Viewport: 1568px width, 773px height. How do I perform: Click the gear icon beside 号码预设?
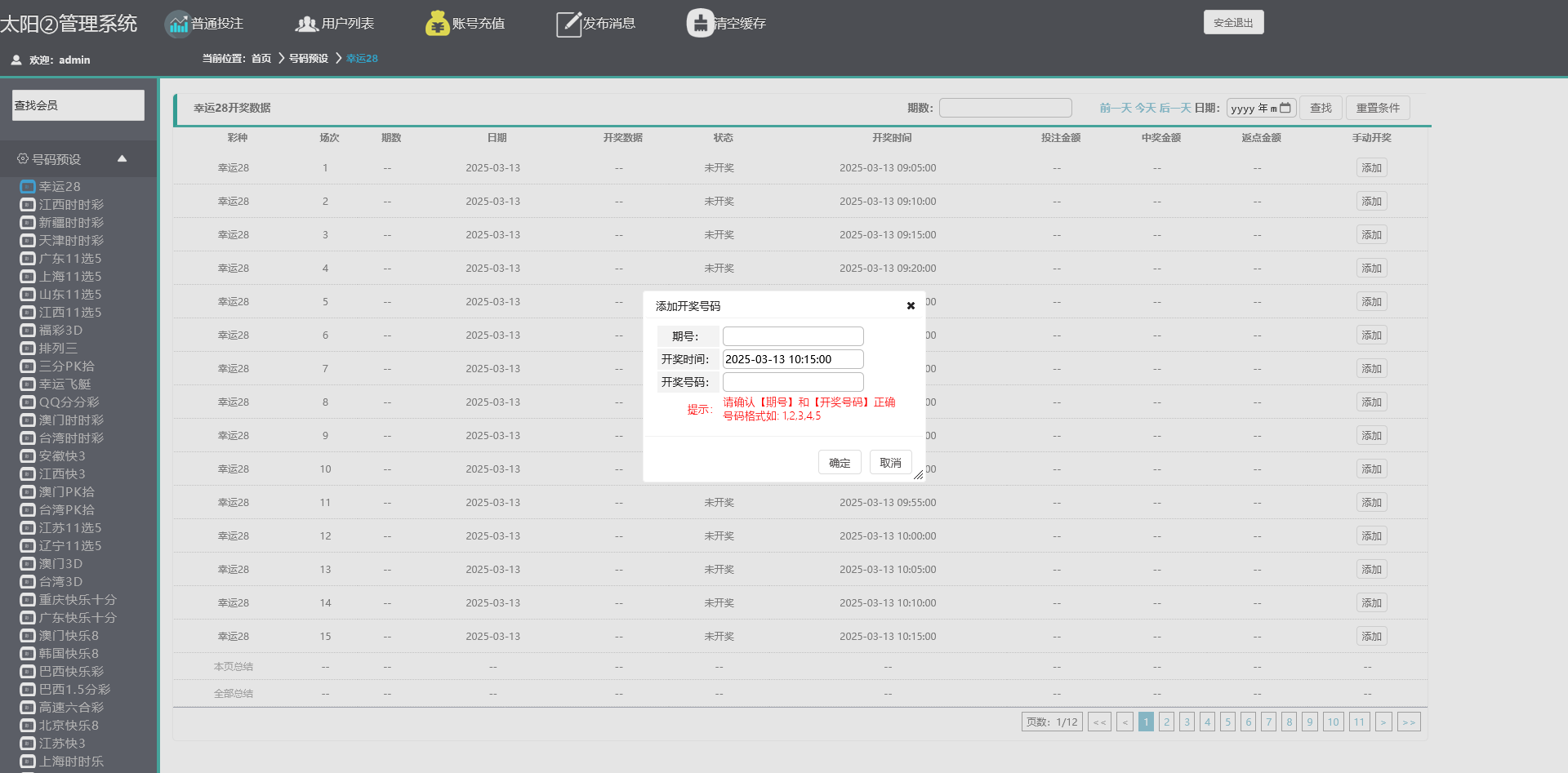click(x=23, y=158)
